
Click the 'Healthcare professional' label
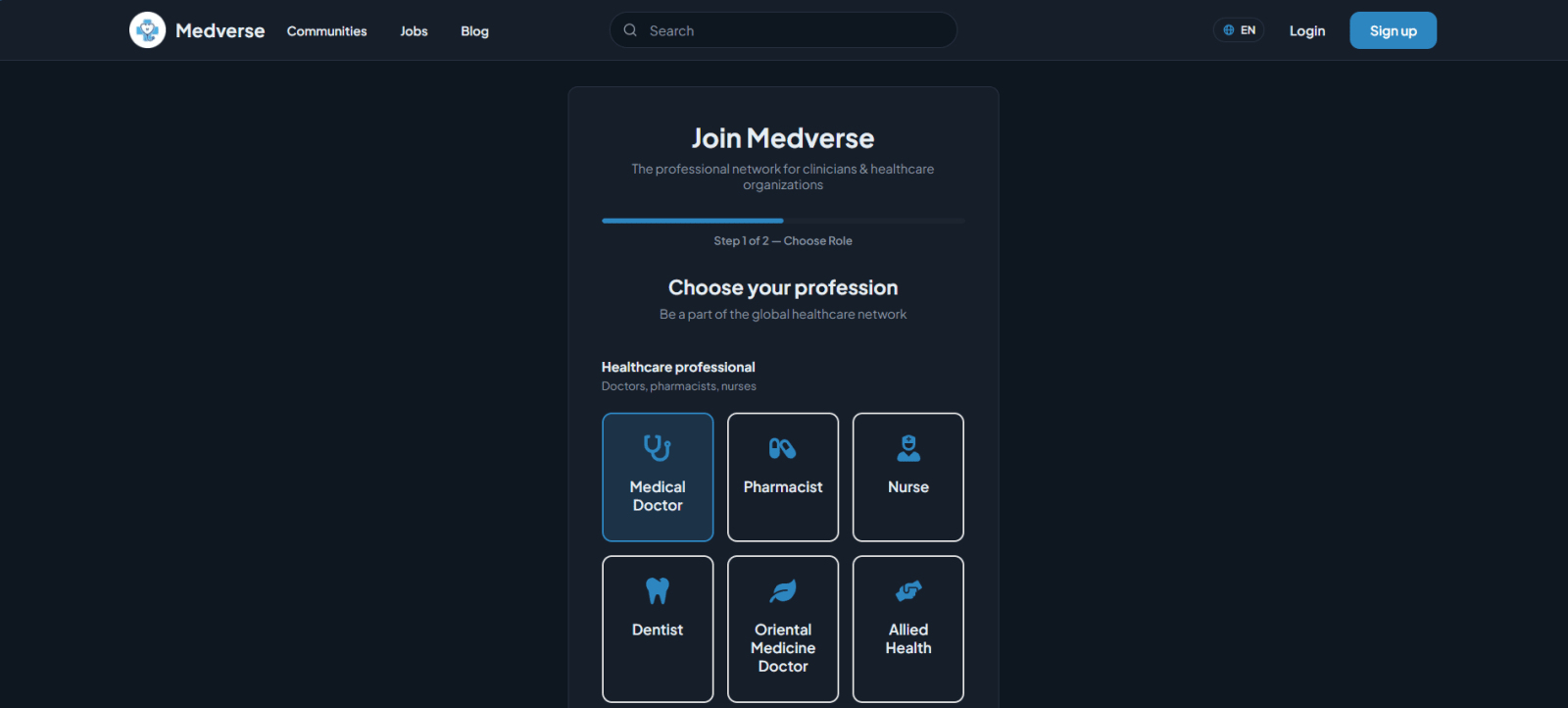tap(678, 367)
